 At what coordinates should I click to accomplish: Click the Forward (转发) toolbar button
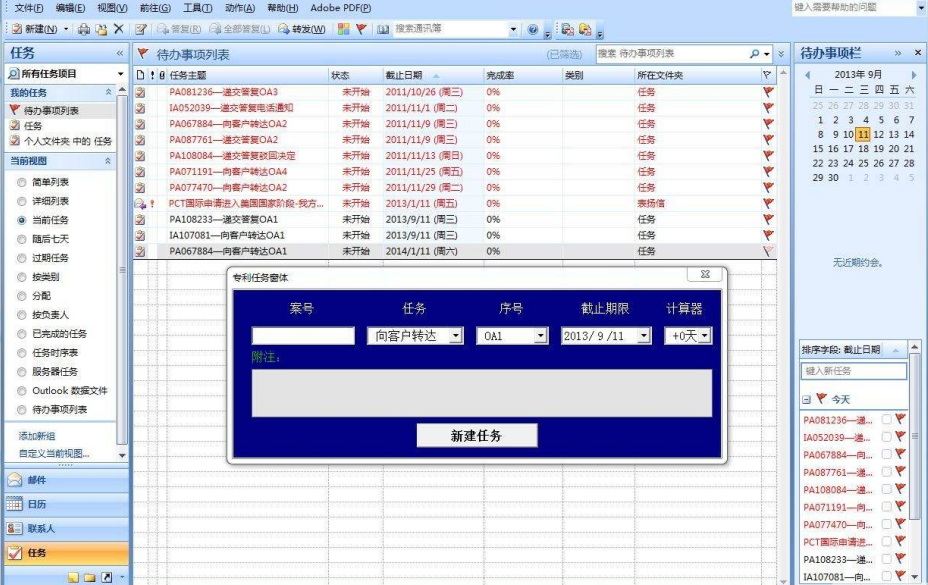302,29
